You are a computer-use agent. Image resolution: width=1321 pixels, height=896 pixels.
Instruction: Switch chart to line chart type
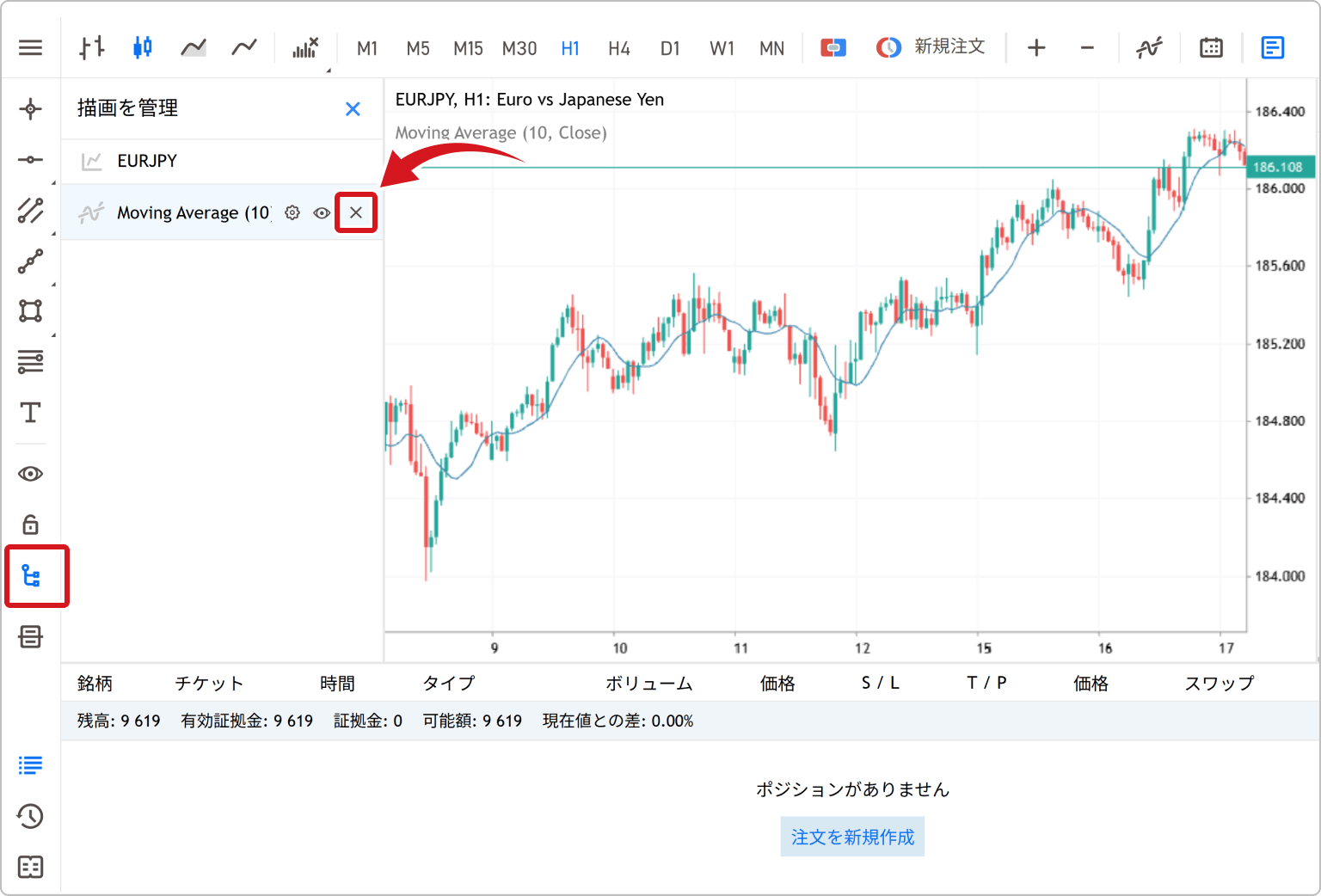point(244,47)
